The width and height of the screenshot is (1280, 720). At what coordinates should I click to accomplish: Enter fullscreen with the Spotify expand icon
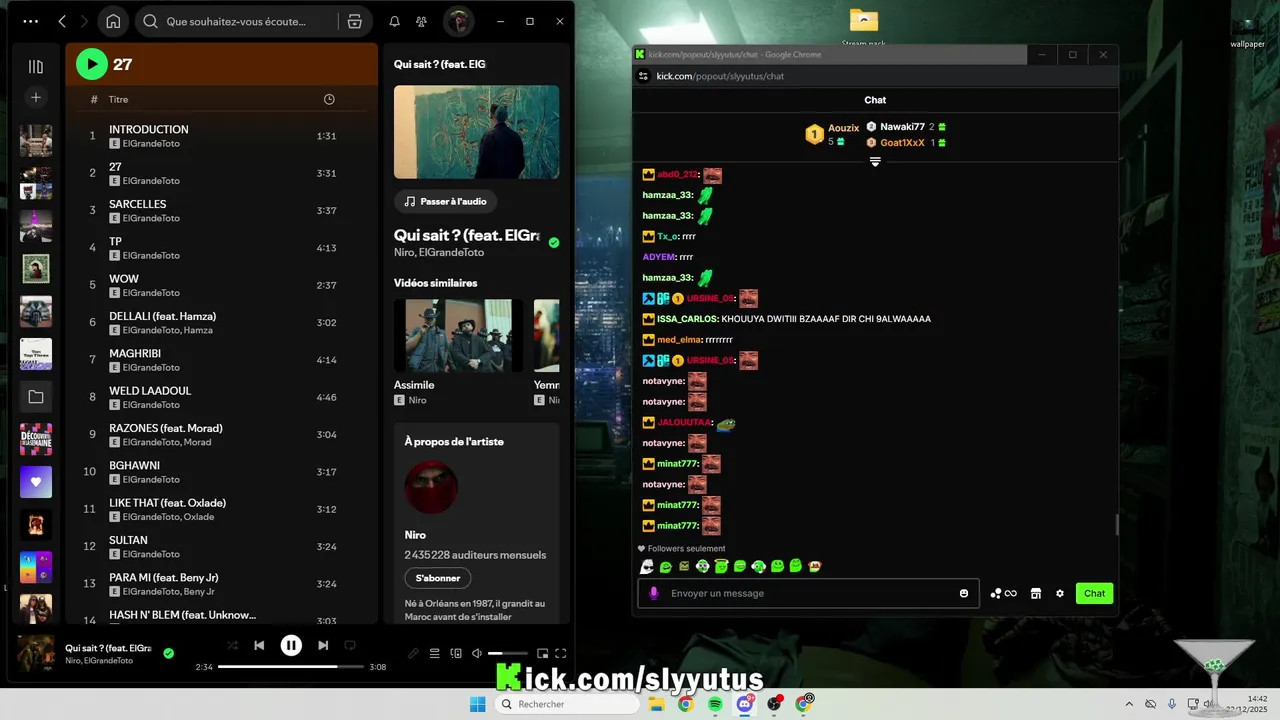tap(561, 653)
